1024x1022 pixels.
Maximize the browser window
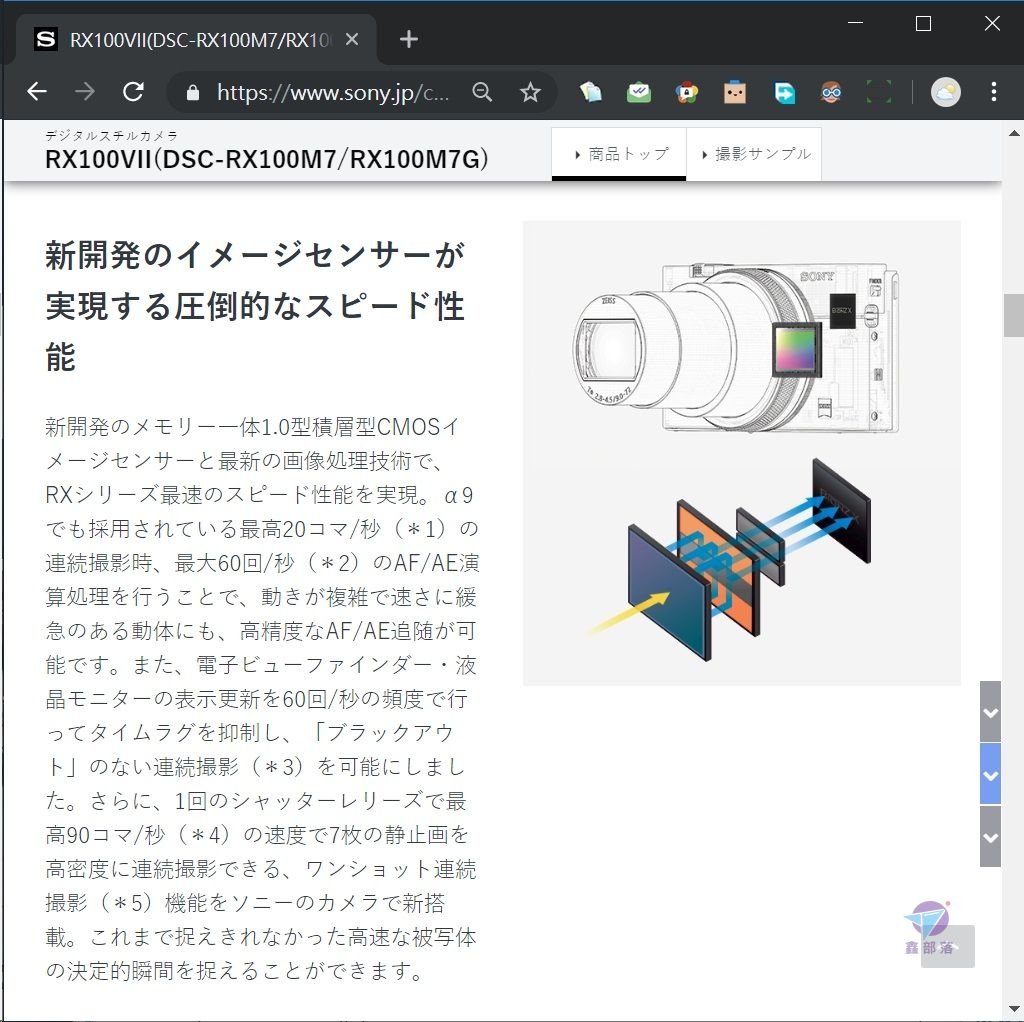(x=923, y=24)
